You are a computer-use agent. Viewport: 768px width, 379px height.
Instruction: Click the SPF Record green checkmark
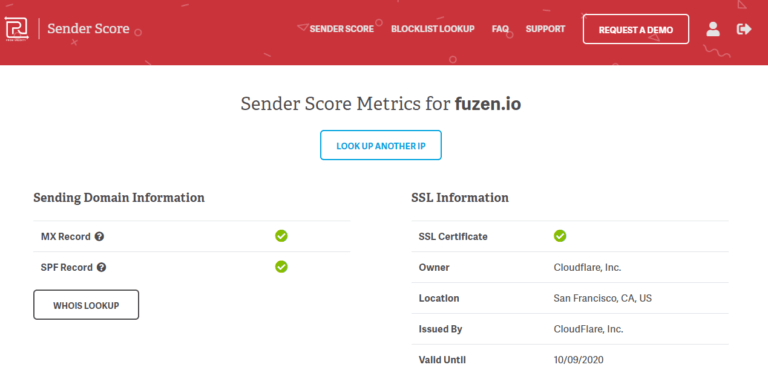281,267
